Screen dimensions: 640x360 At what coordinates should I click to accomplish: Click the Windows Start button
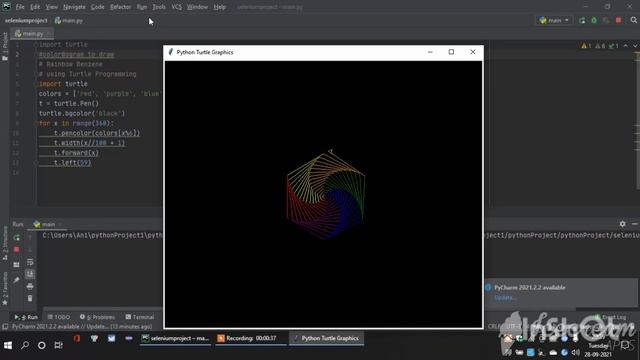tap(8, 345)
